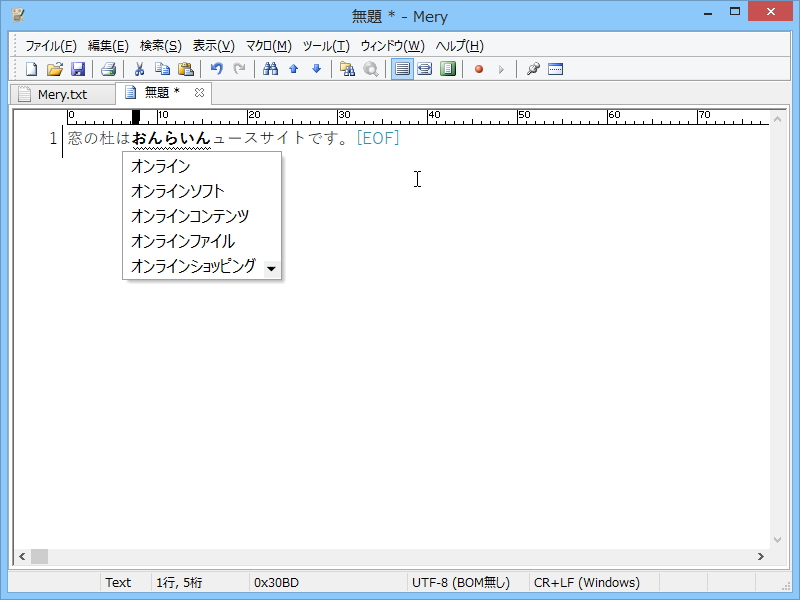Toggle no-wrap display mode

402,69
